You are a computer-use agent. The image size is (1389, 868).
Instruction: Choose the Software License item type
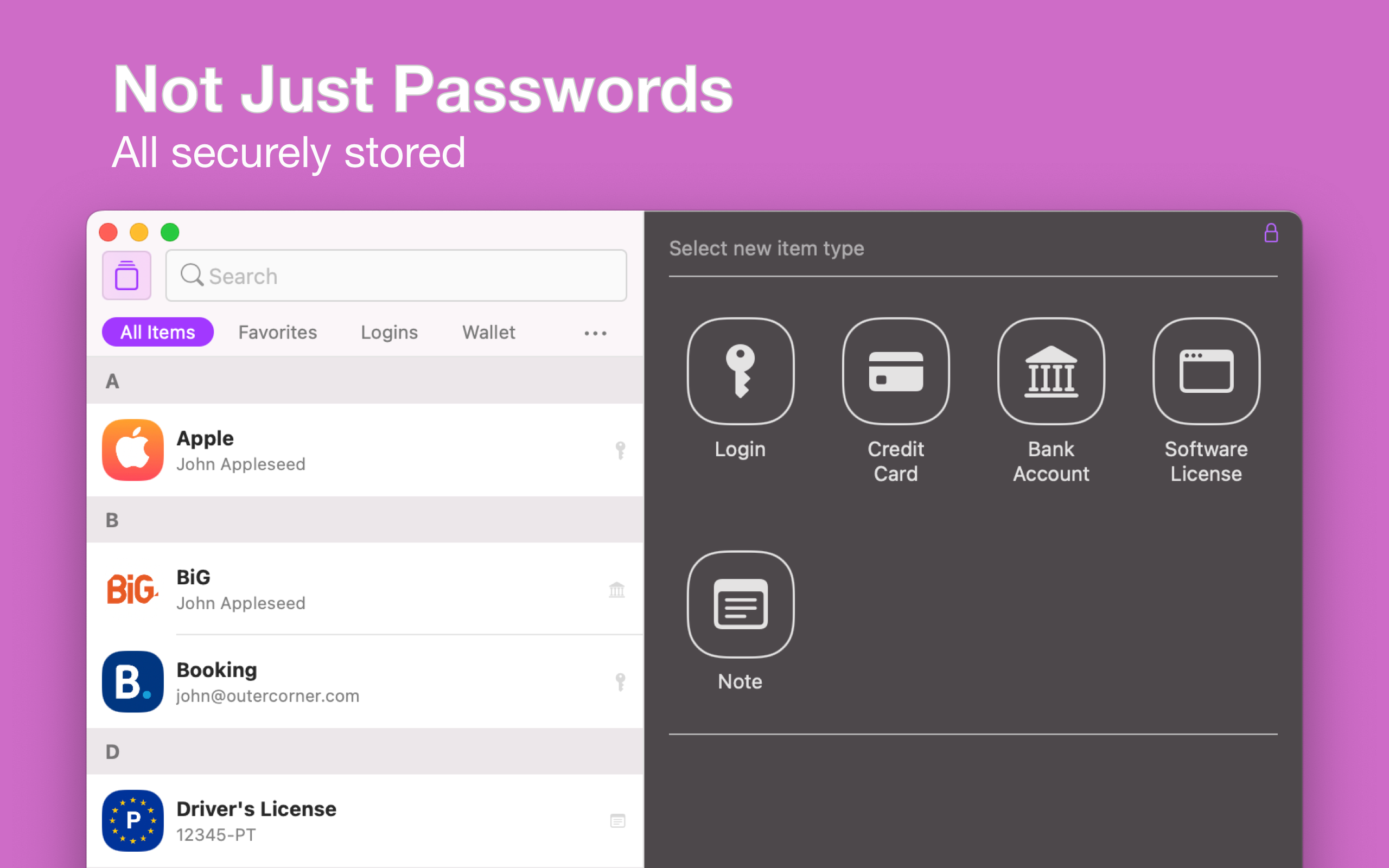click(x=1206, y=372)
